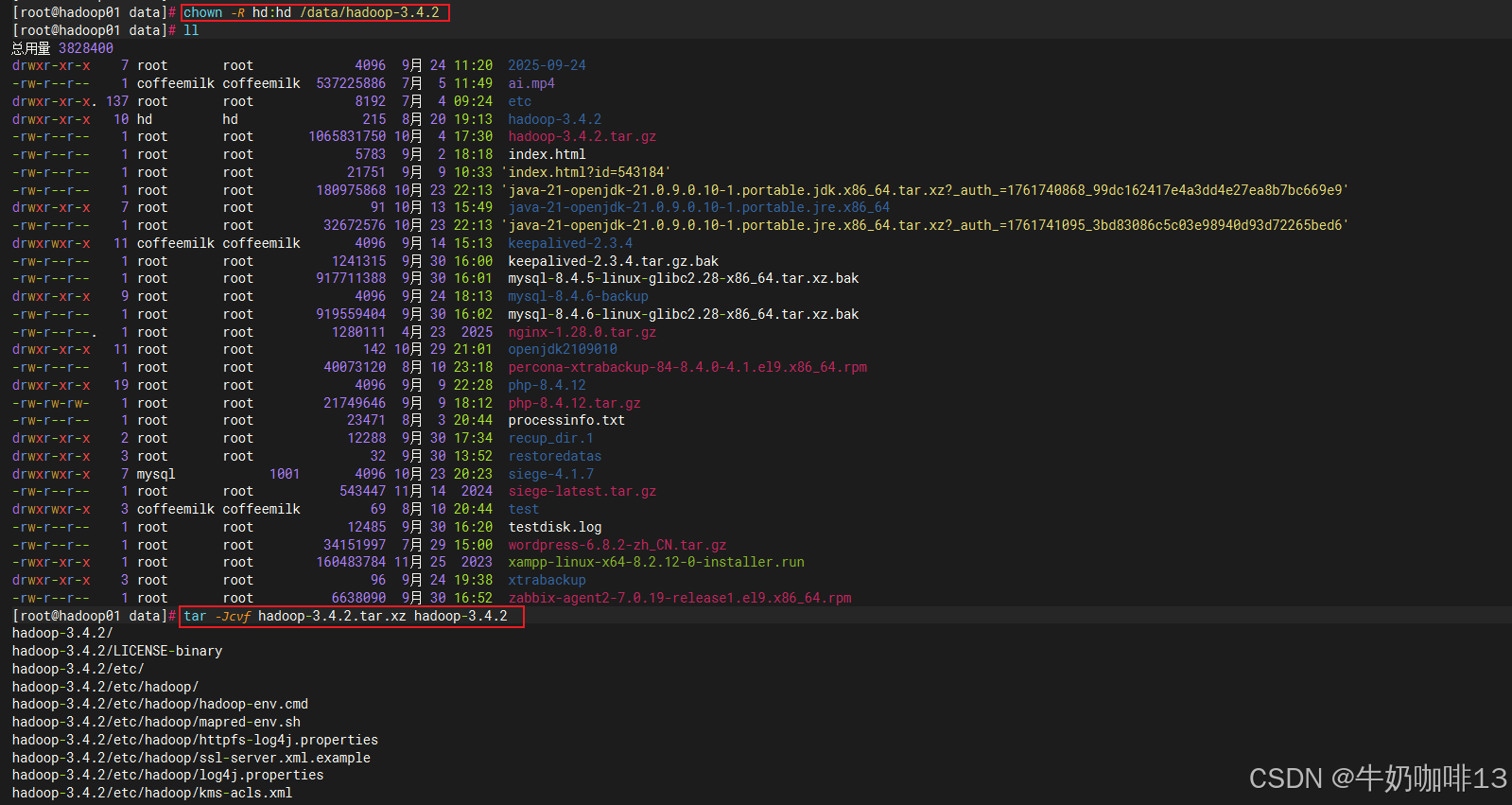
Task: Click the 'tar -Jcvf hadoop-3.4.2.tar.xz' command
Action: tap(346, 616)
